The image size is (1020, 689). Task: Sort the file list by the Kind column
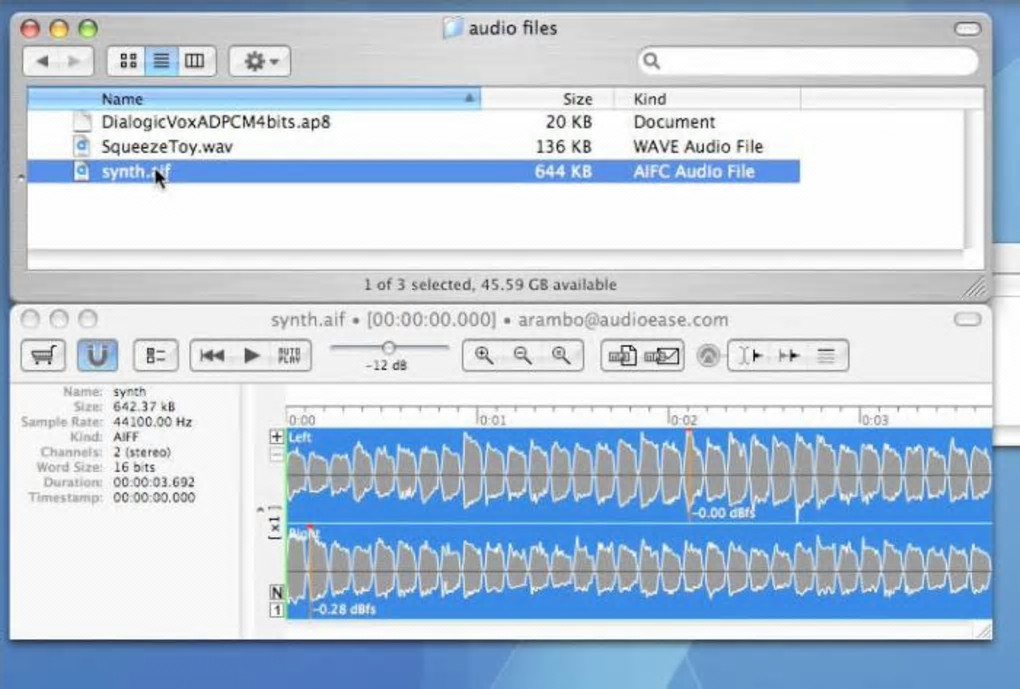708,99
